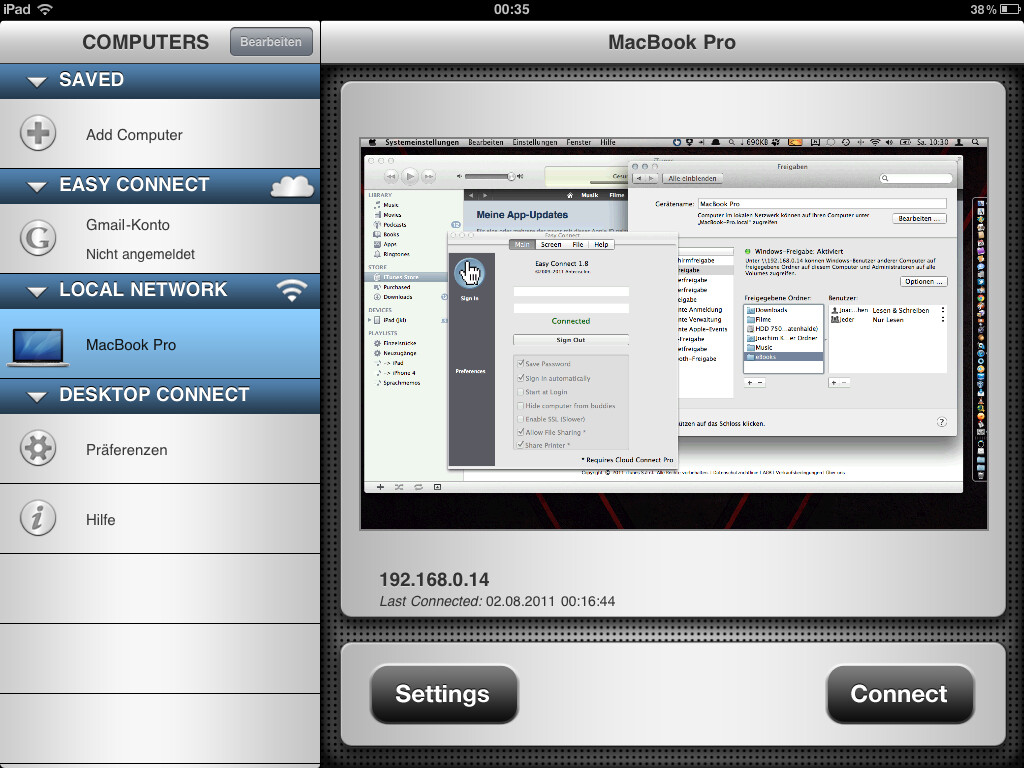Click the Sign Out button in Easy Connect
This screenshot has width=1024, height=768.
pos(570,339)
